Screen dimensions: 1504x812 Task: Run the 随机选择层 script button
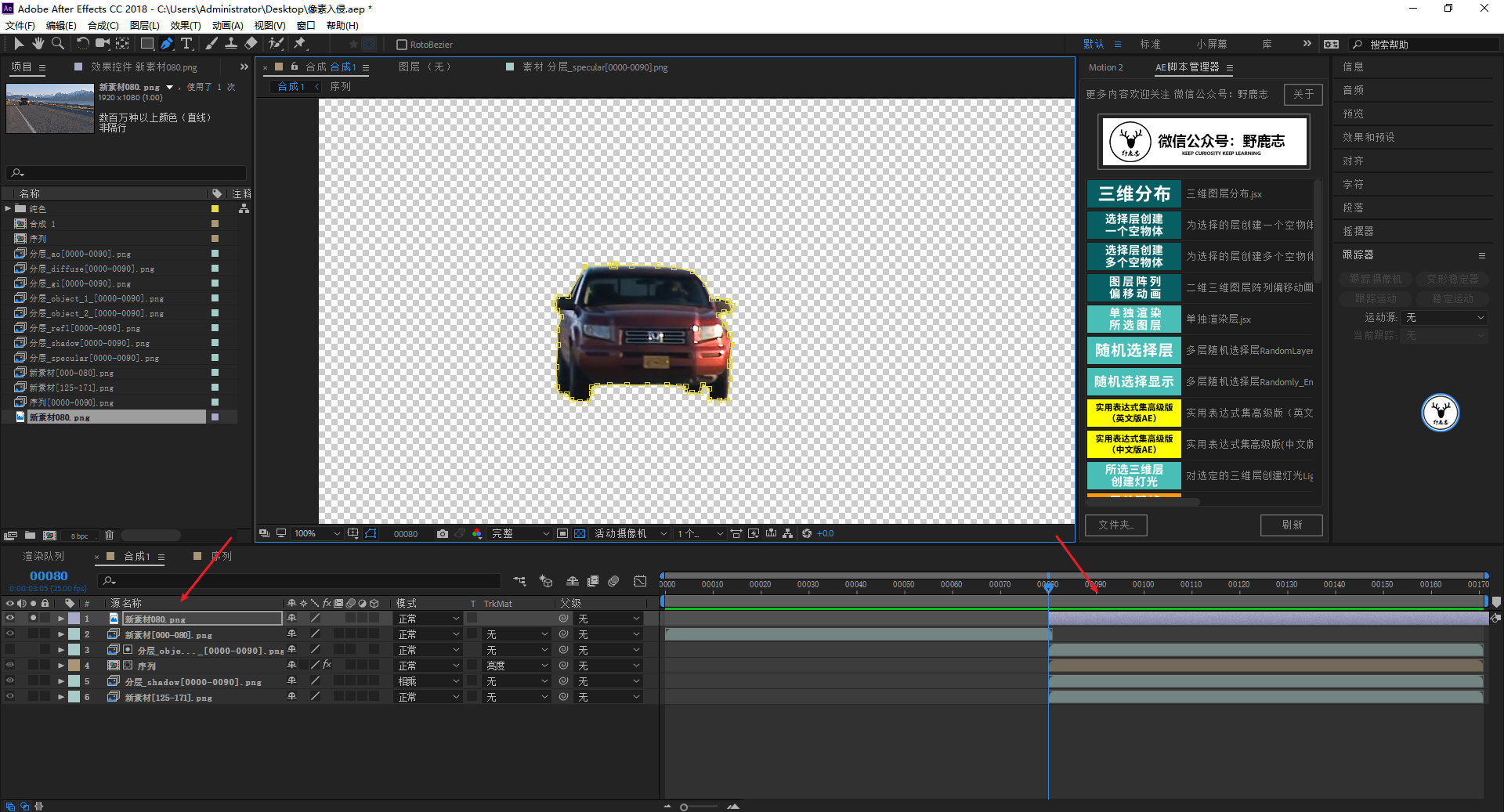[x=1133, y=350]
